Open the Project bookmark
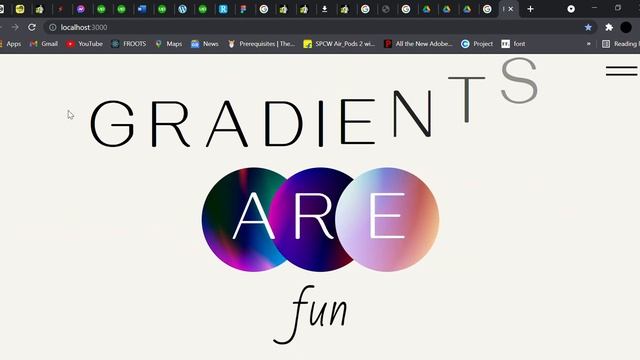Viewport: 640px width, 360px height. point(477,44)
